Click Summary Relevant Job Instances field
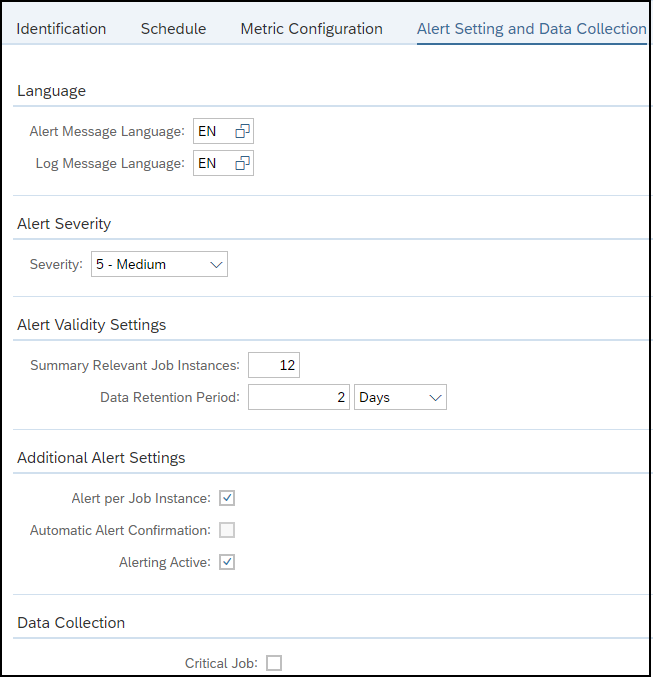This screenshot has width=653, height=677. (x=274, y=365)
